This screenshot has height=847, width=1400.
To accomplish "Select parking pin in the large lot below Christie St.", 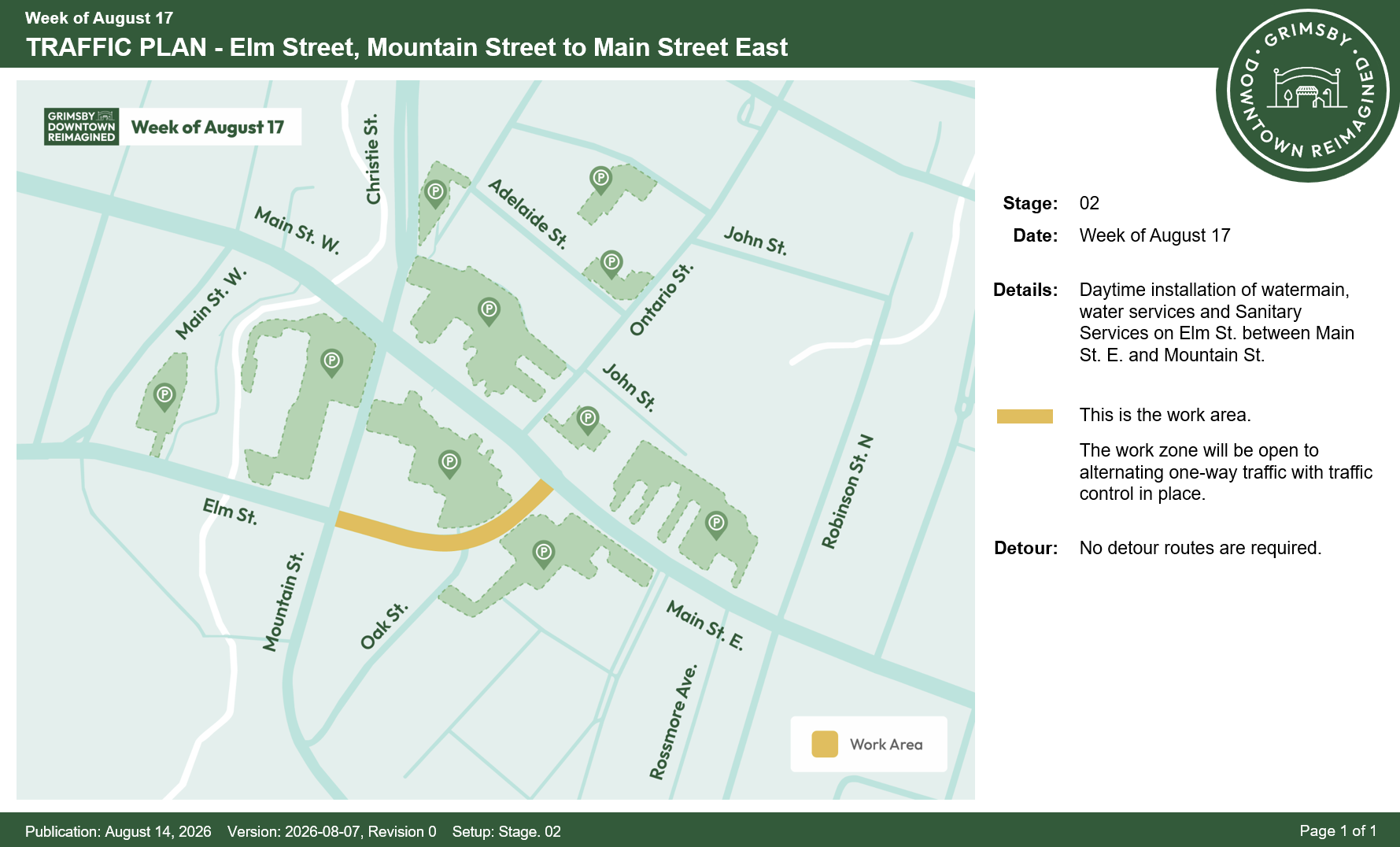I will (489, 311).
